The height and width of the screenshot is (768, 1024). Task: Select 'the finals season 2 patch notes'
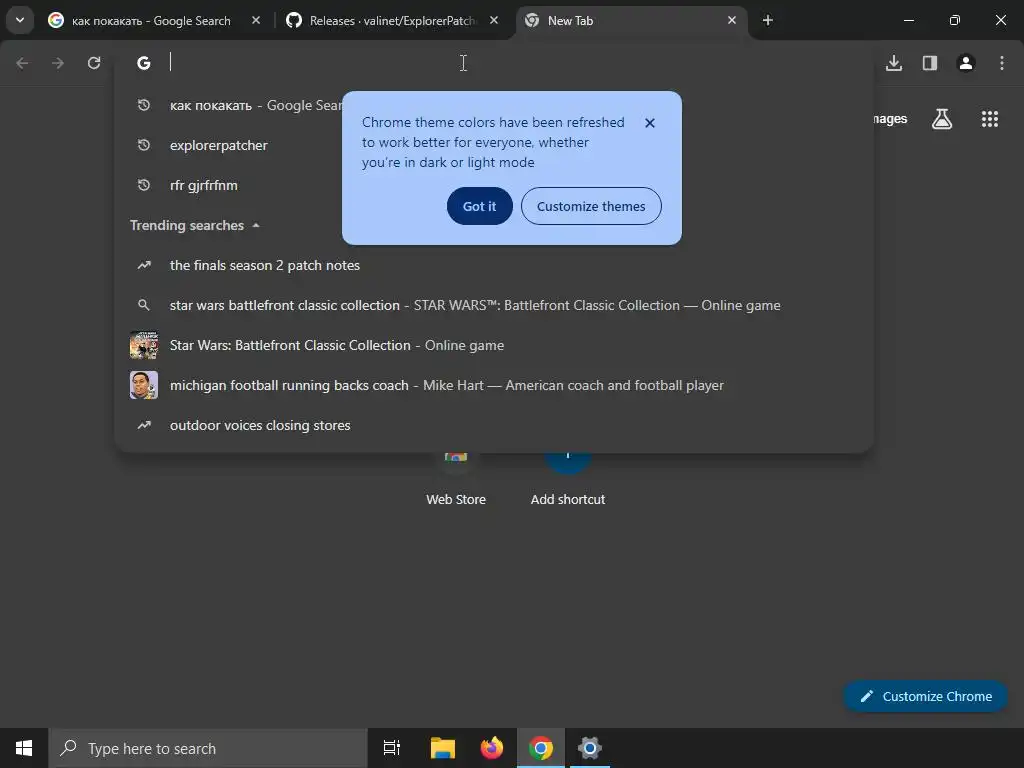click(x=494, y=265)
